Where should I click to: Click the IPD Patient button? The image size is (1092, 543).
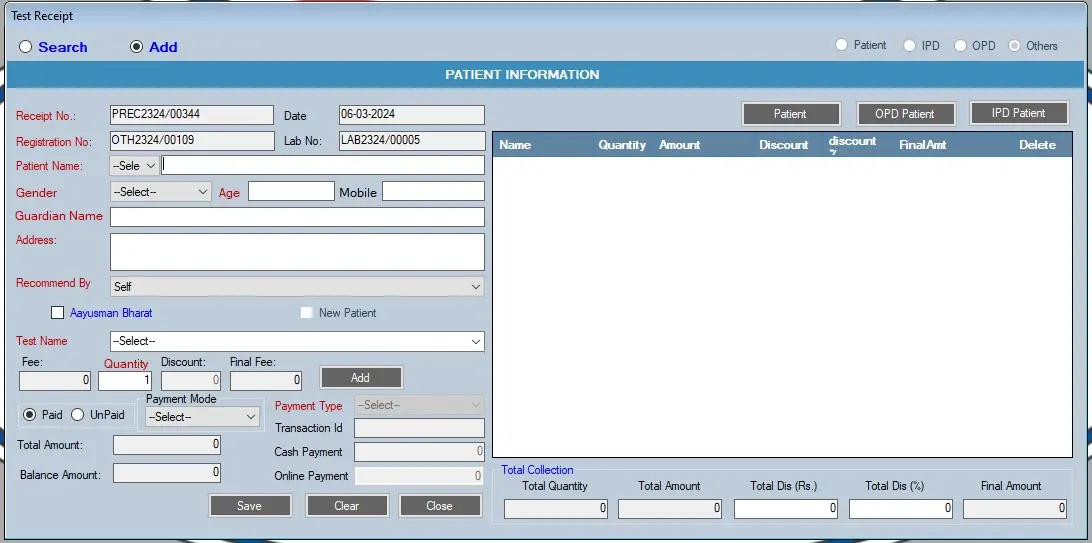[1018, 113]
